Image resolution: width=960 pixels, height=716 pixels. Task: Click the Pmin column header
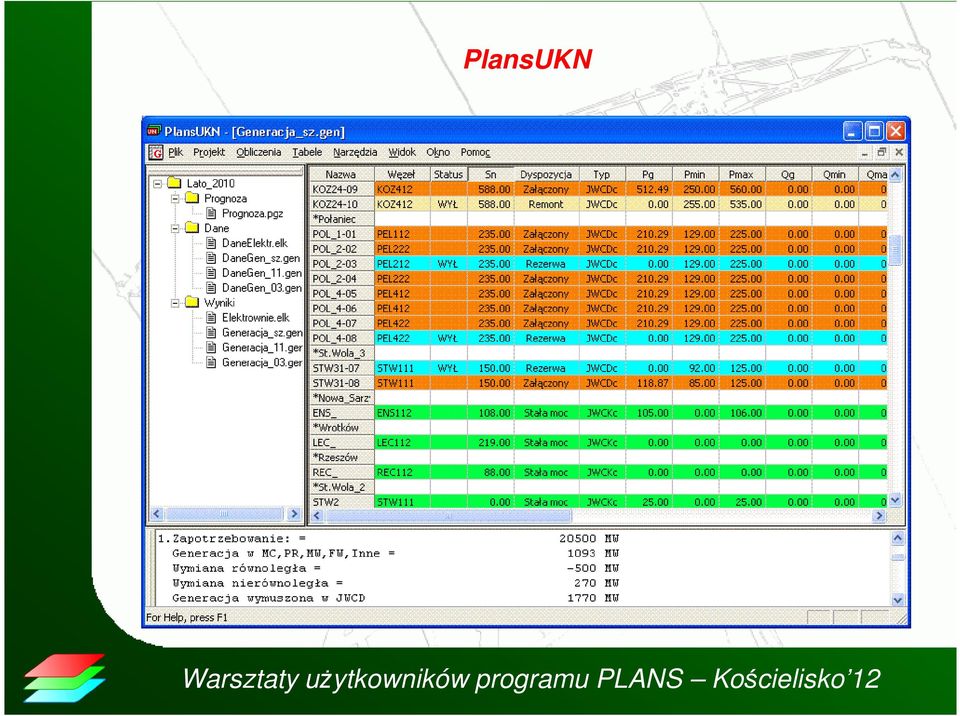tap(695, 175)
